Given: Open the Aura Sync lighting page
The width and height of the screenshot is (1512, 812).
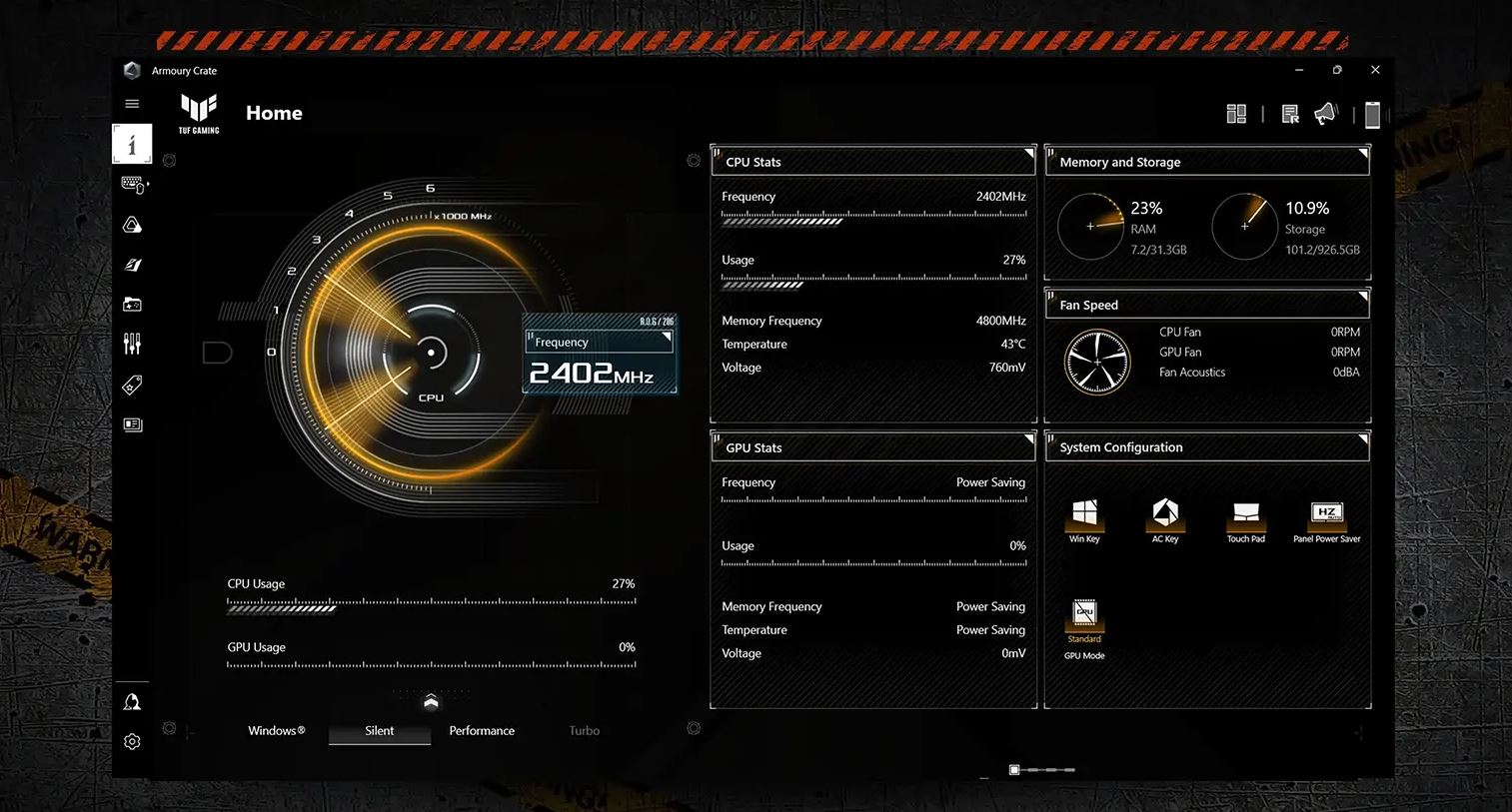Looking at the screenshot, I should [132, 226].
